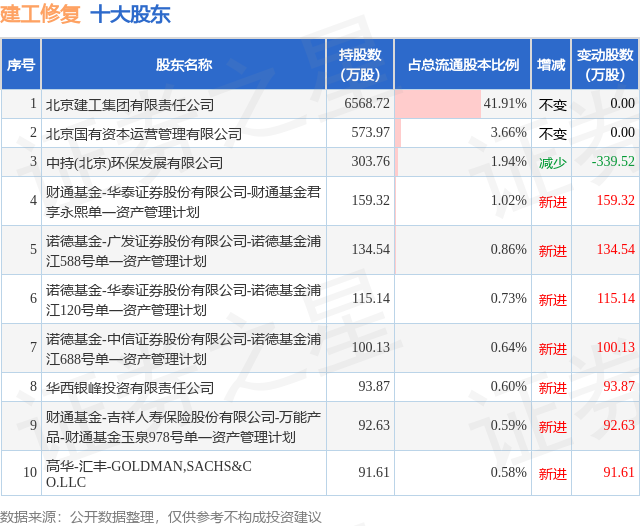Click shareholder 诺德基金 浦江120号 plan
This screenshot has width=640, height=526.
coord(183,300)
